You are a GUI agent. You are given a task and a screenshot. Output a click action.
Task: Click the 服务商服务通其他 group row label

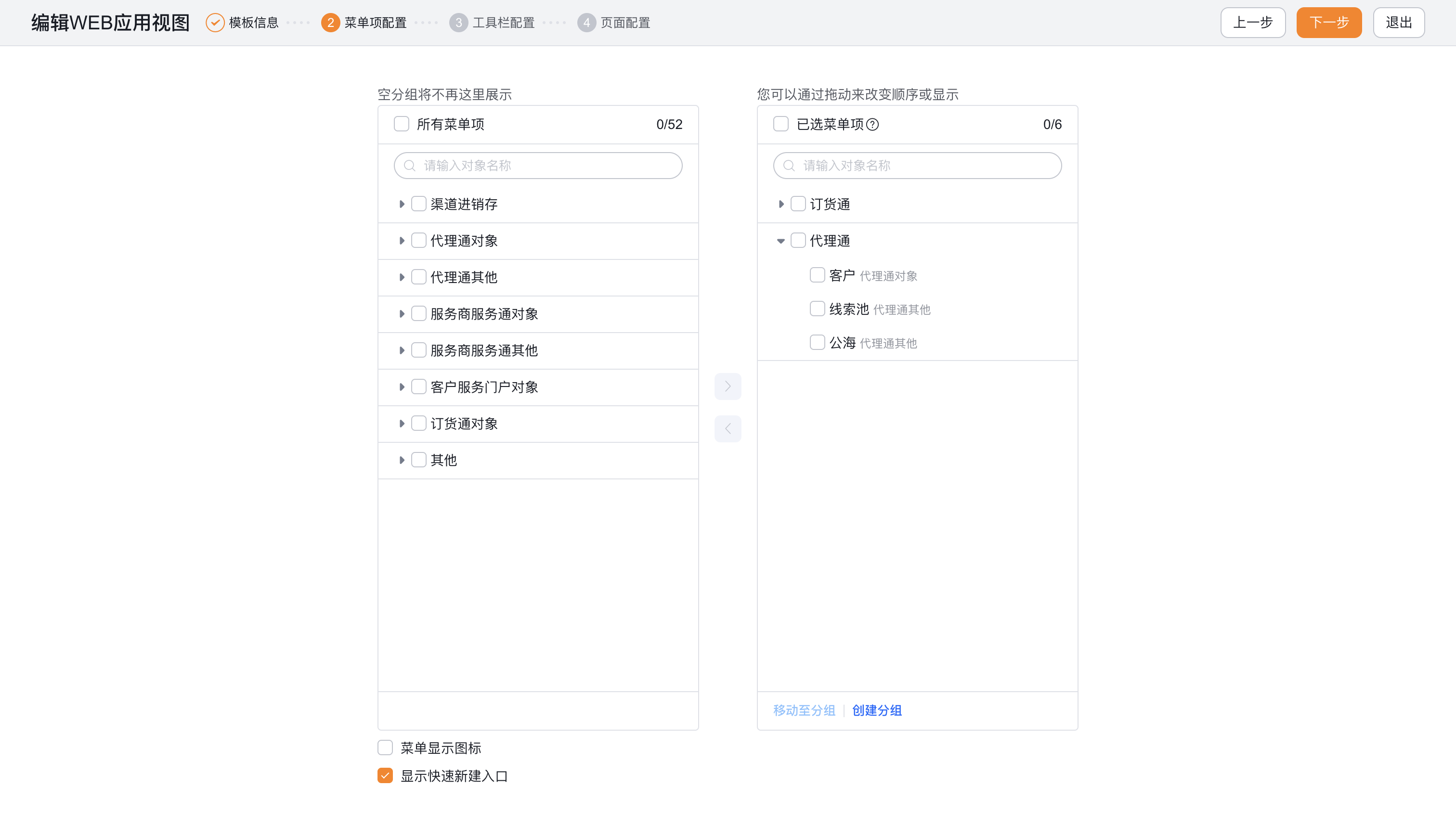click(484, 351)
